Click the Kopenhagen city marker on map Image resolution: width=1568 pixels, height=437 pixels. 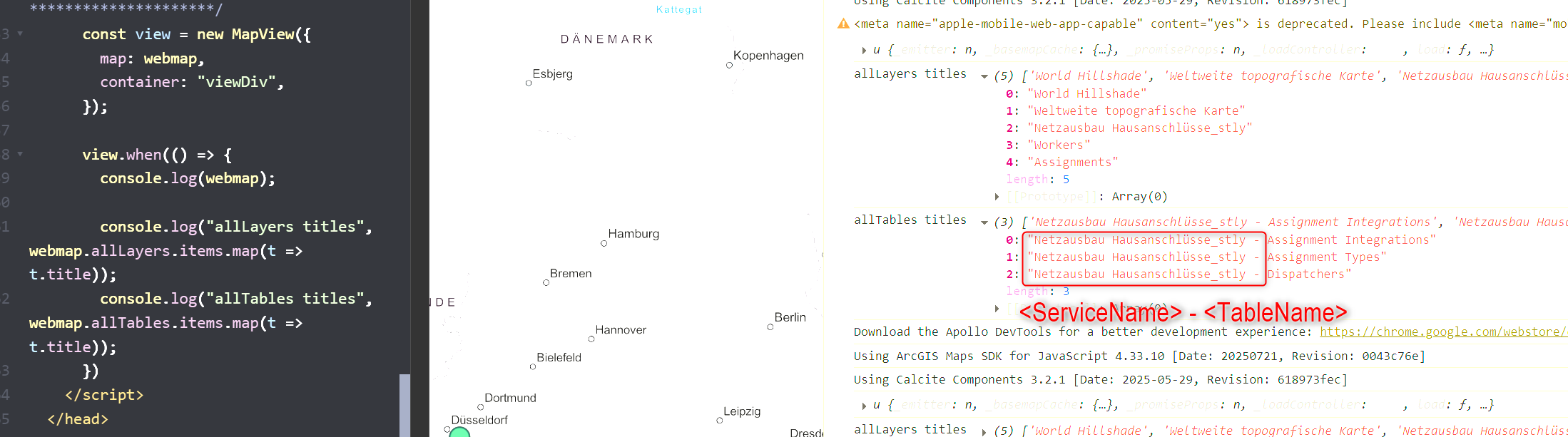click(729, 65)
